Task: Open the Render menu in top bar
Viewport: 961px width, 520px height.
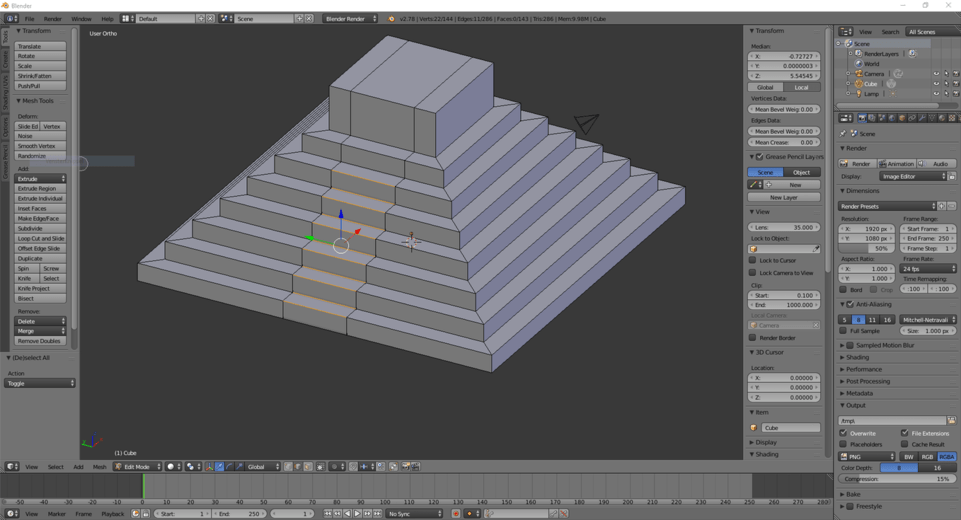Action: [x=53, y=19]
